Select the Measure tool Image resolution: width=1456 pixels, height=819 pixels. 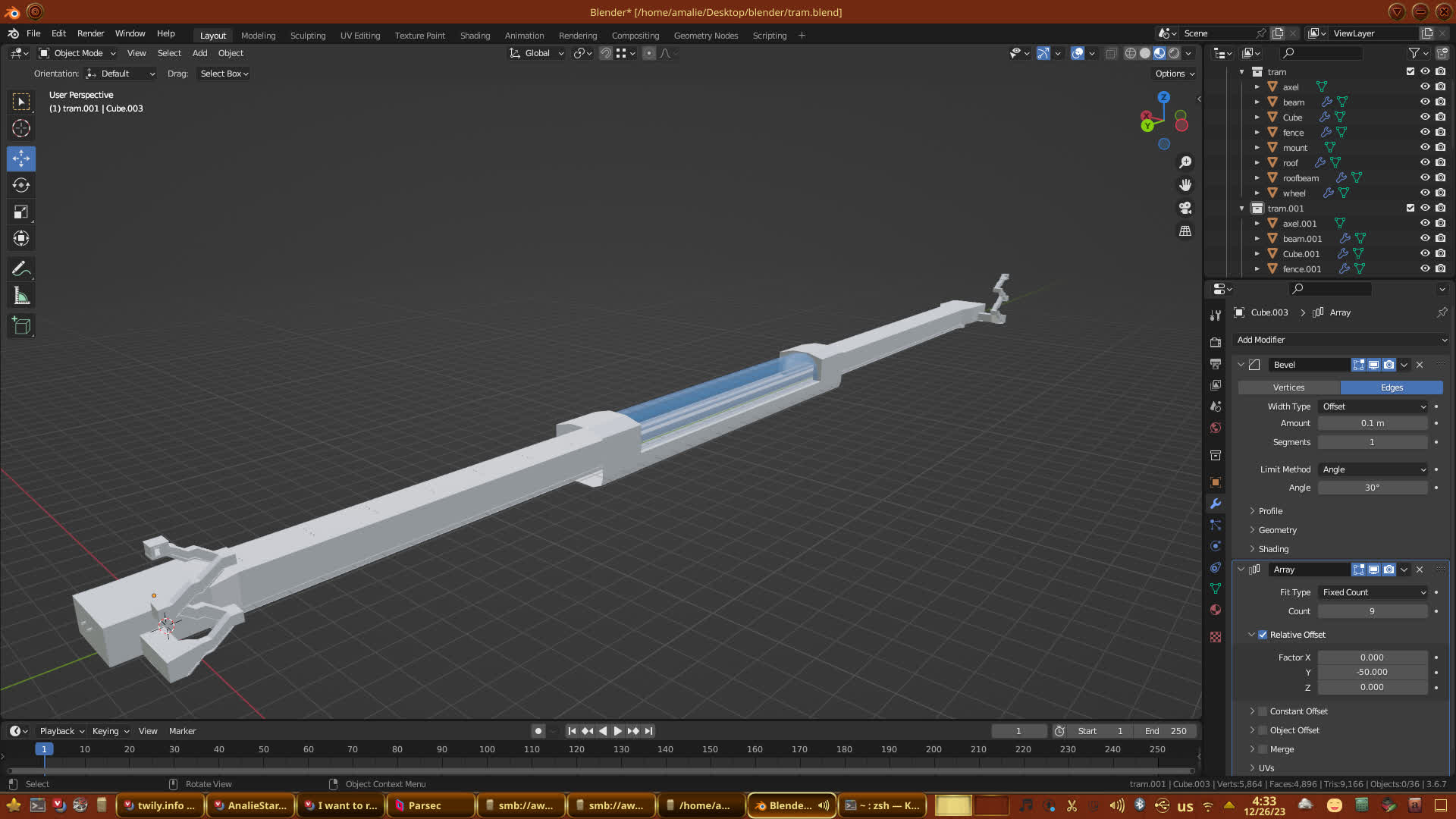click(21, 297)
